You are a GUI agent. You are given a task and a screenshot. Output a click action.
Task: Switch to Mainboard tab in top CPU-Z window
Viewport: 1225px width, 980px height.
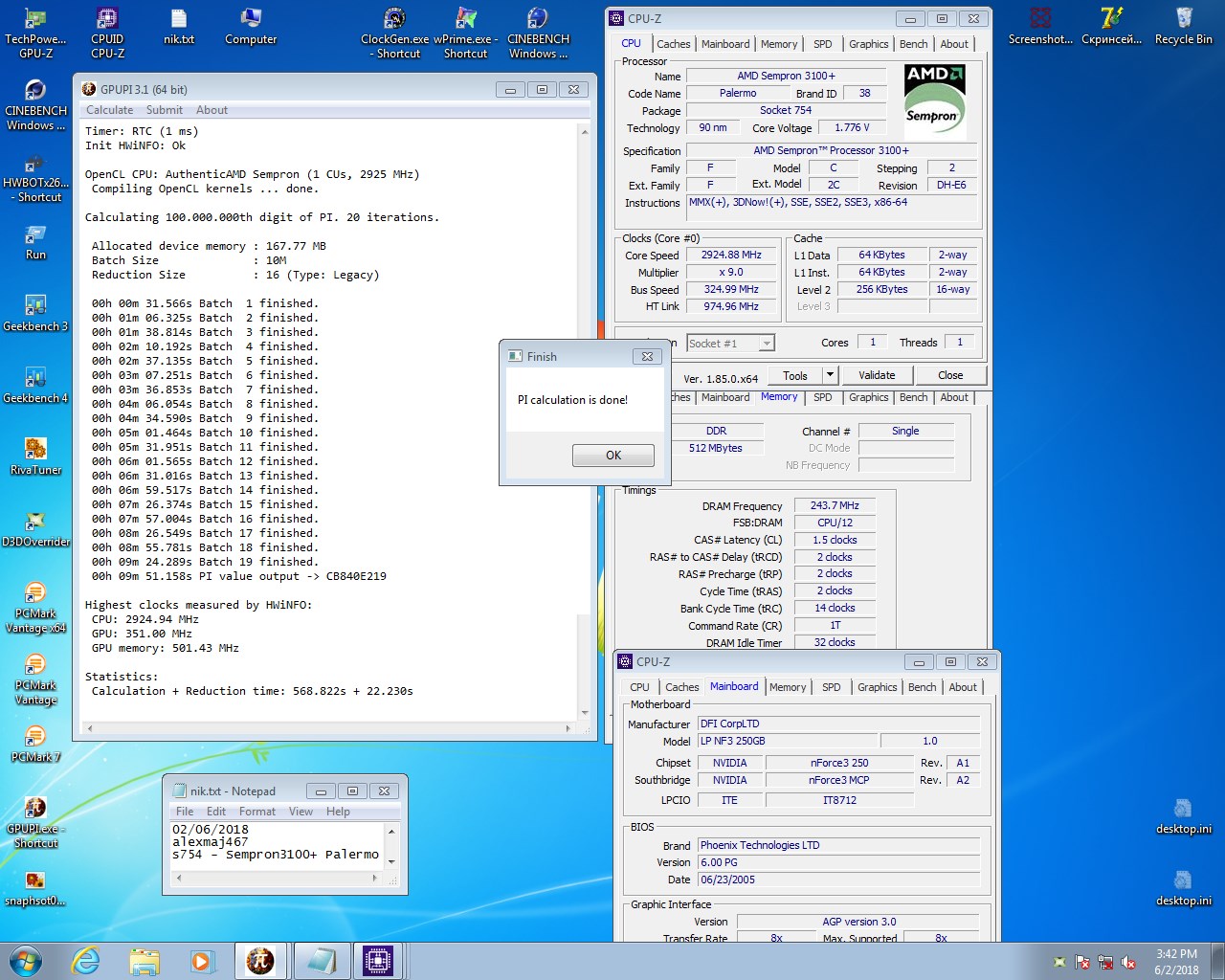[725, 44]
